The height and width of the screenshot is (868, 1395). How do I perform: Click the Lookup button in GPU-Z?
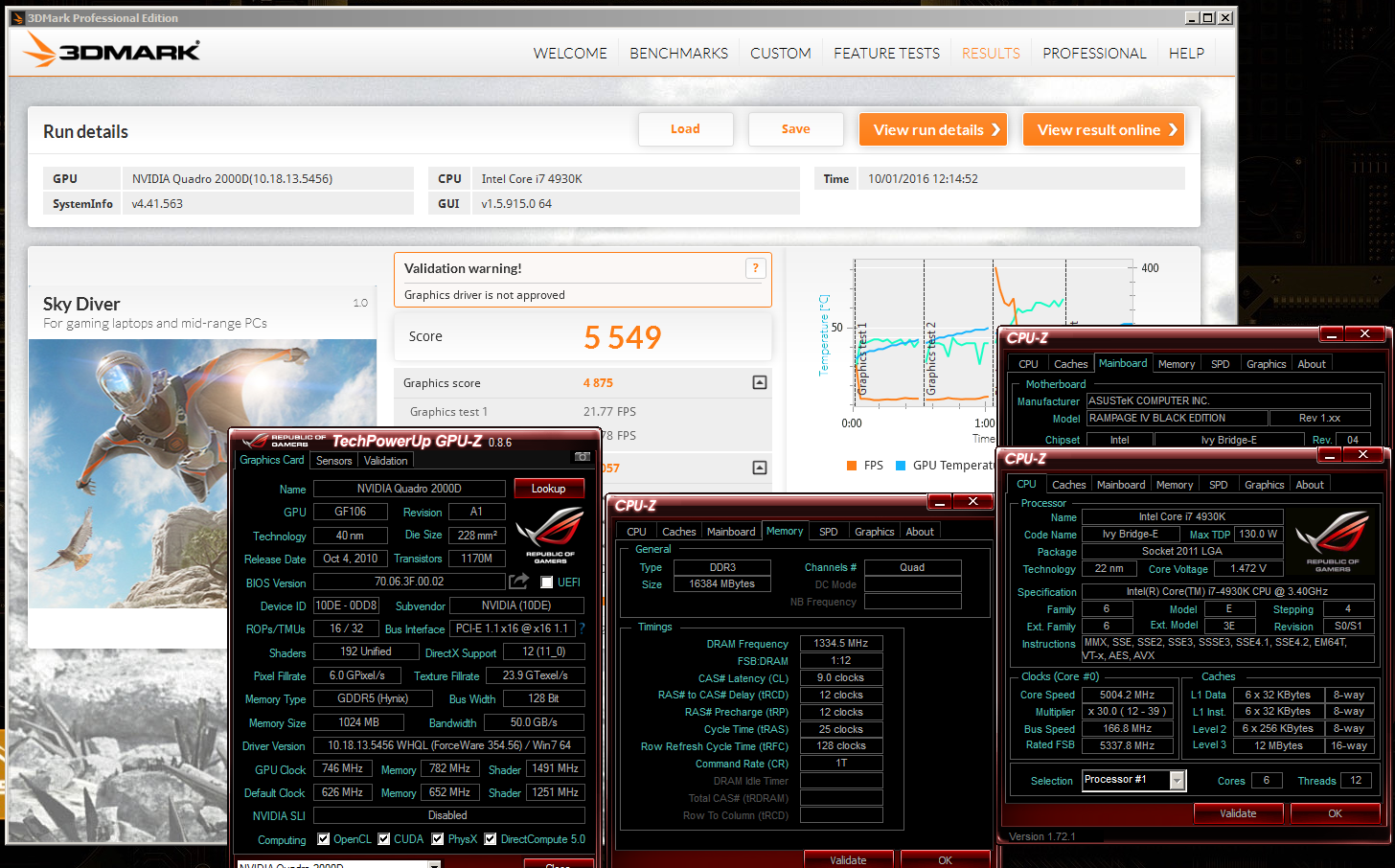[549, 489]
